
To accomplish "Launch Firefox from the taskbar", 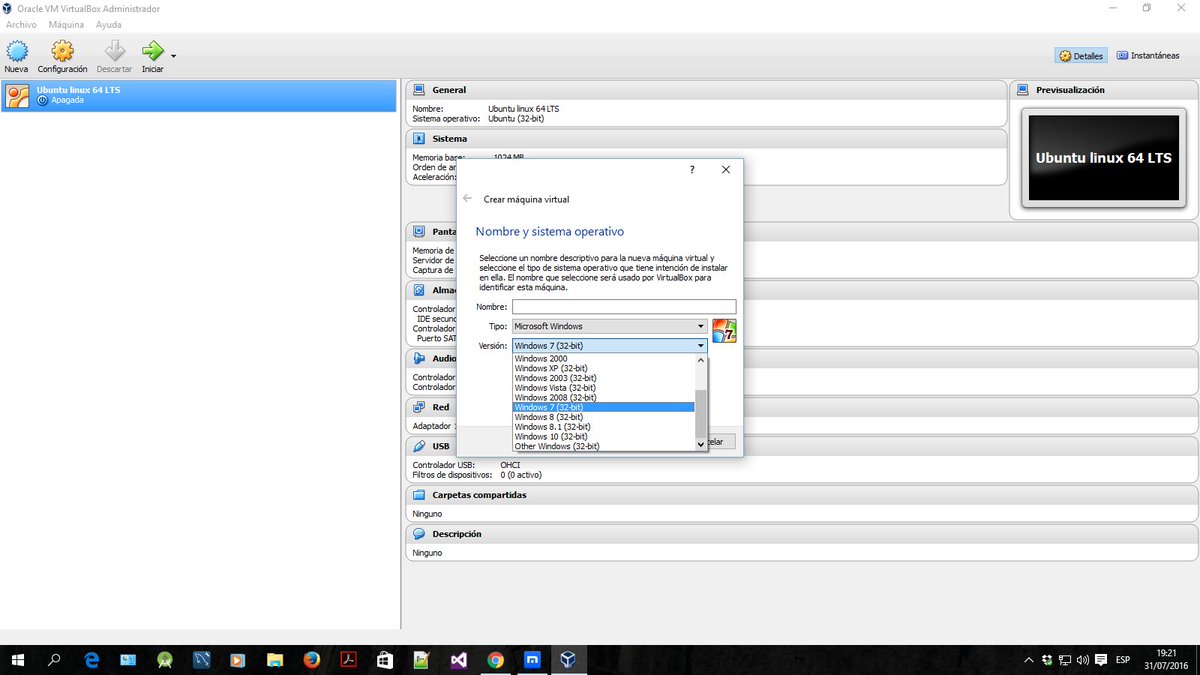I will [311, 660].
